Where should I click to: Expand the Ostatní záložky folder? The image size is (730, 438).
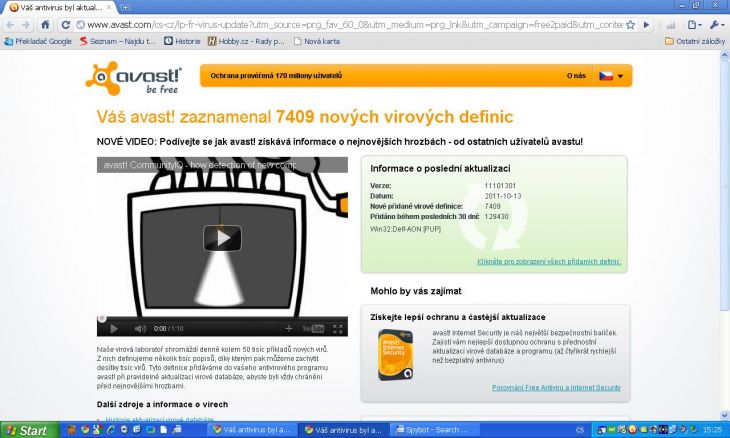[x=695, y=41]
